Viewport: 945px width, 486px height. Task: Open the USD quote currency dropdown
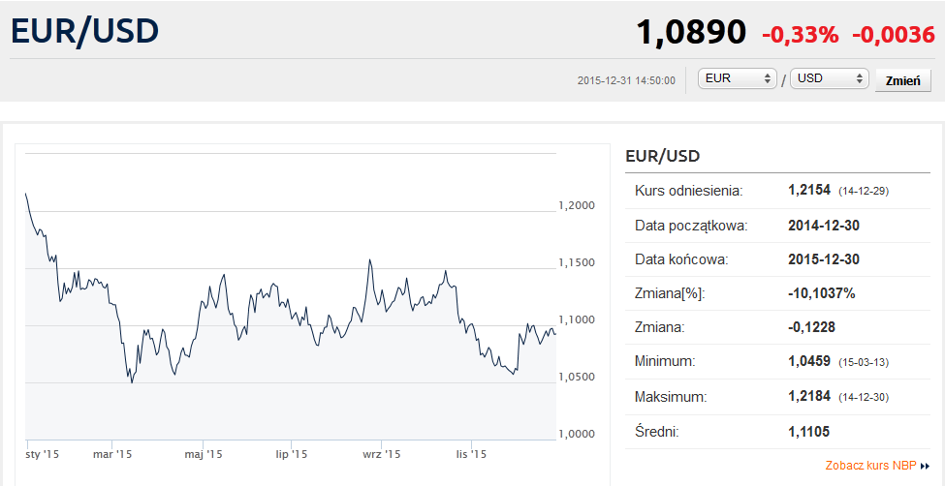(x=829, y=79)
